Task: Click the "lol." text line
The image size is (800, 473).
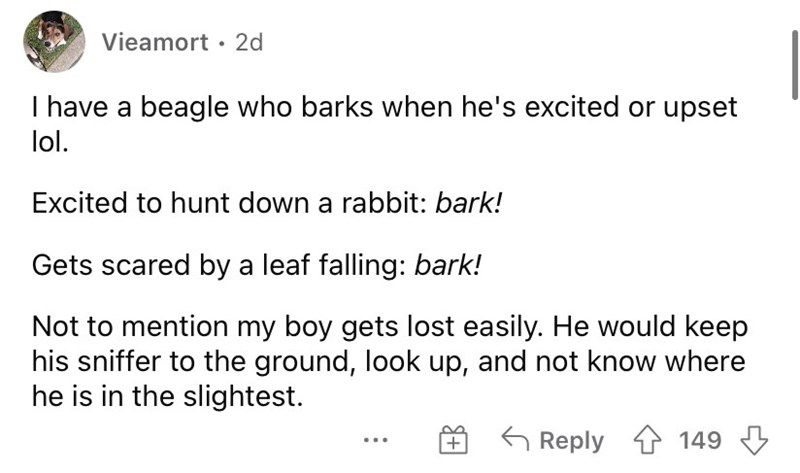Action: [x=50, y=143]
